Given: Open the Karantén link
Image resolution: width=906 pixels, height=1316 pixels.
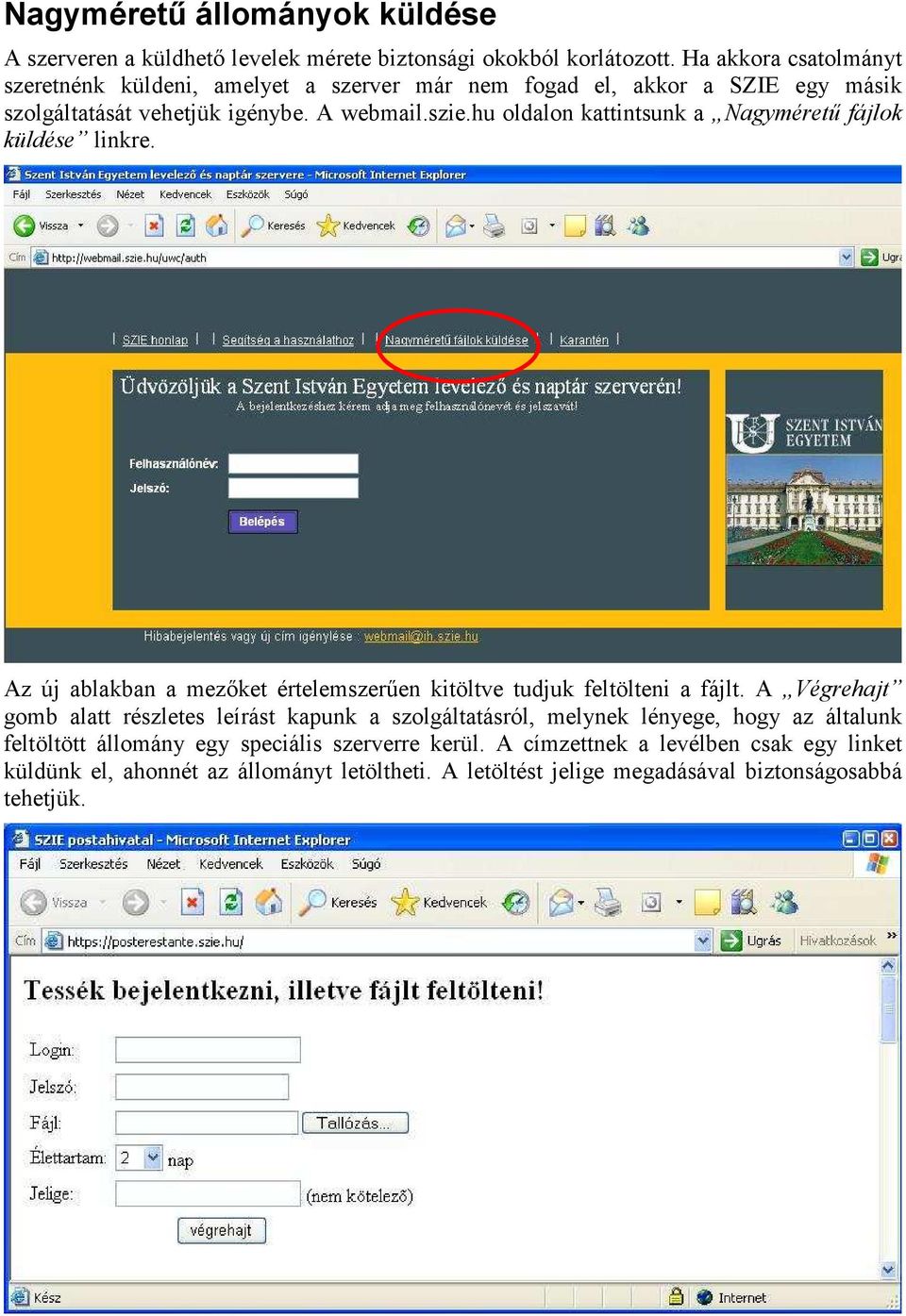Looking at the screenshot, I should [584, 340].
